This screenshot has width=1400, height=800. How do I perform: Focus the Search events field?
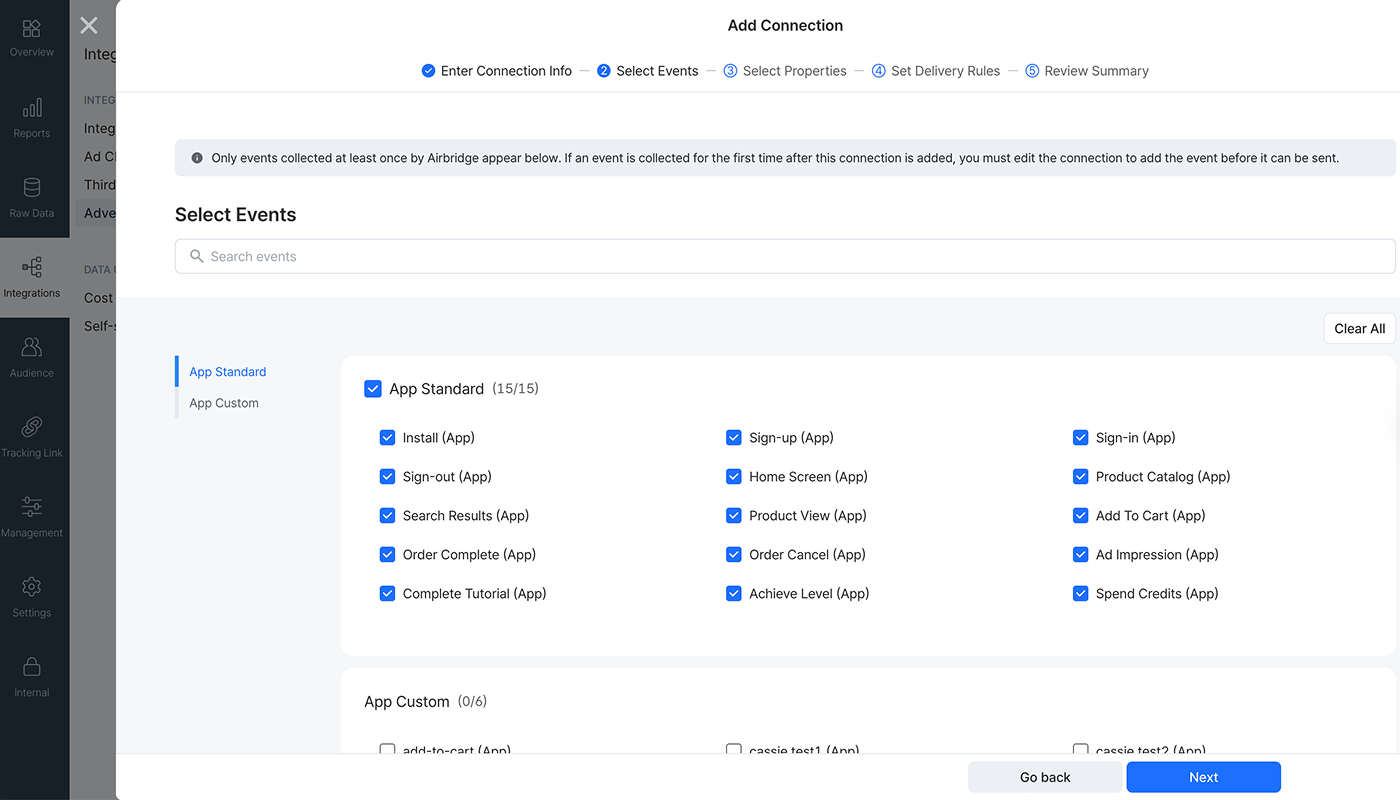(785, 257)
